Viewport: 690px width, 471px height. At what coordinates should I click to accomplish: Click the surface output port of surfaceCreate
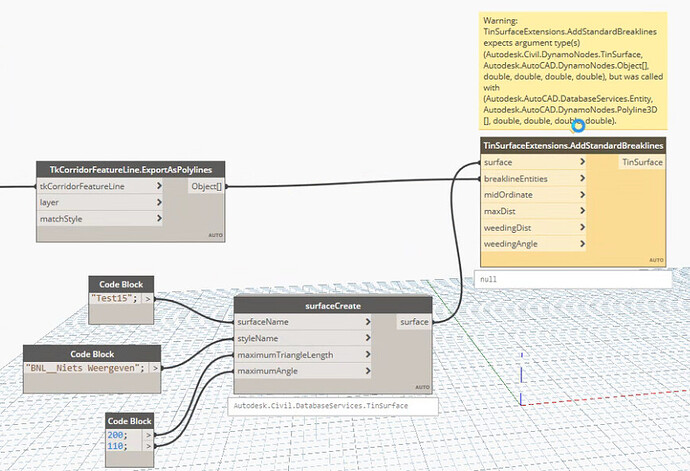pos(414,322)
